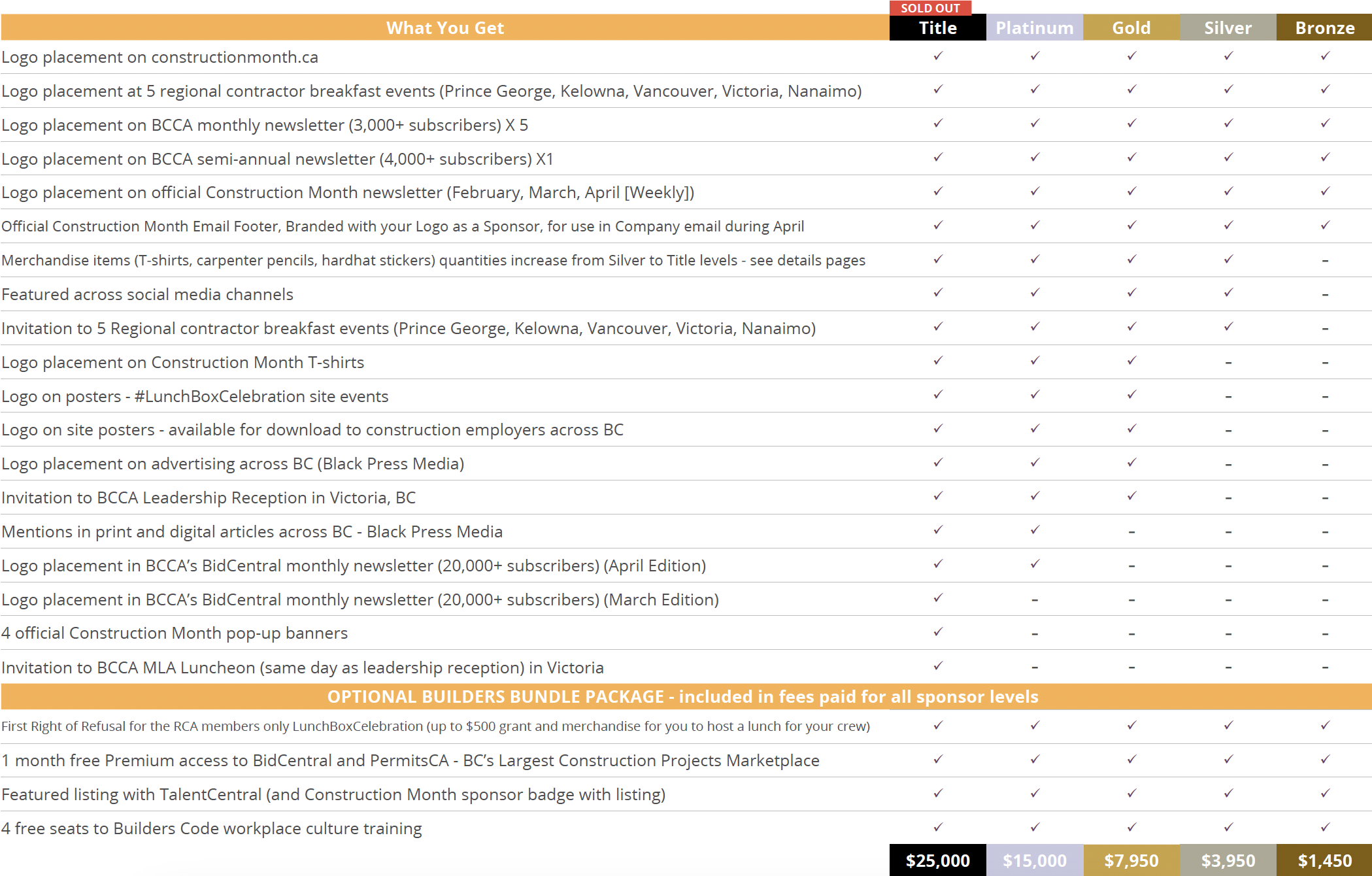Click Title checkmark for BidCentral March Edition

click(x=938, y=598)
